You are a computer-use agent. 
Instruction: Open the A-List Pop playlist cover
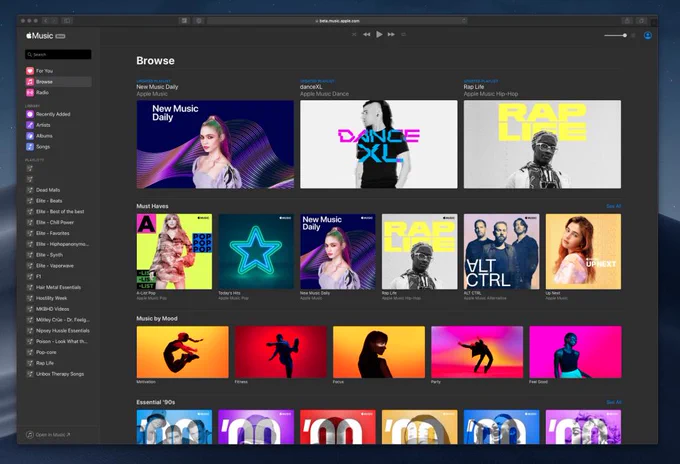[174, 252]
